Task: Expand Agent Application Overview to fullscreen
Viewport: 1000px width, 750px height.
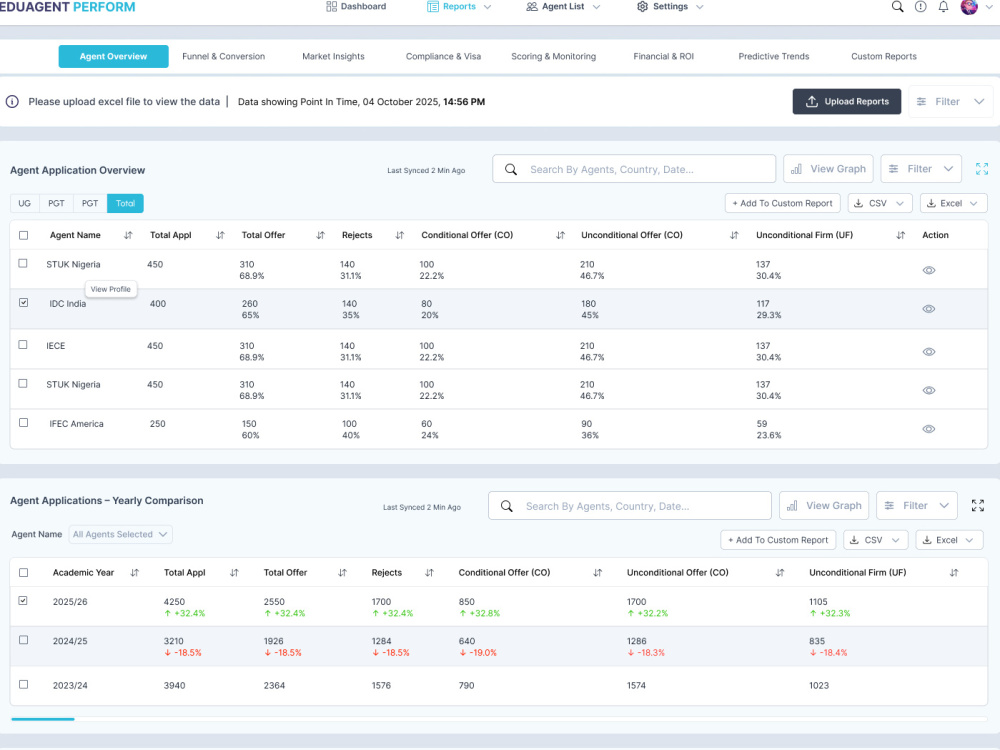Action: [982, 169]
